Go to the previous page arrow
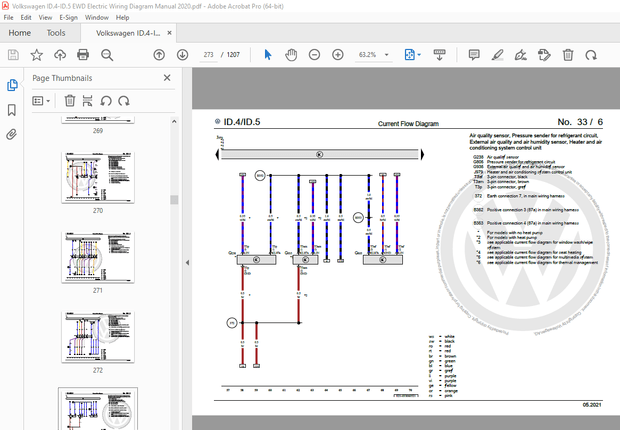Image resolution: width=620 pixels, height=430 pixels. 159,55
